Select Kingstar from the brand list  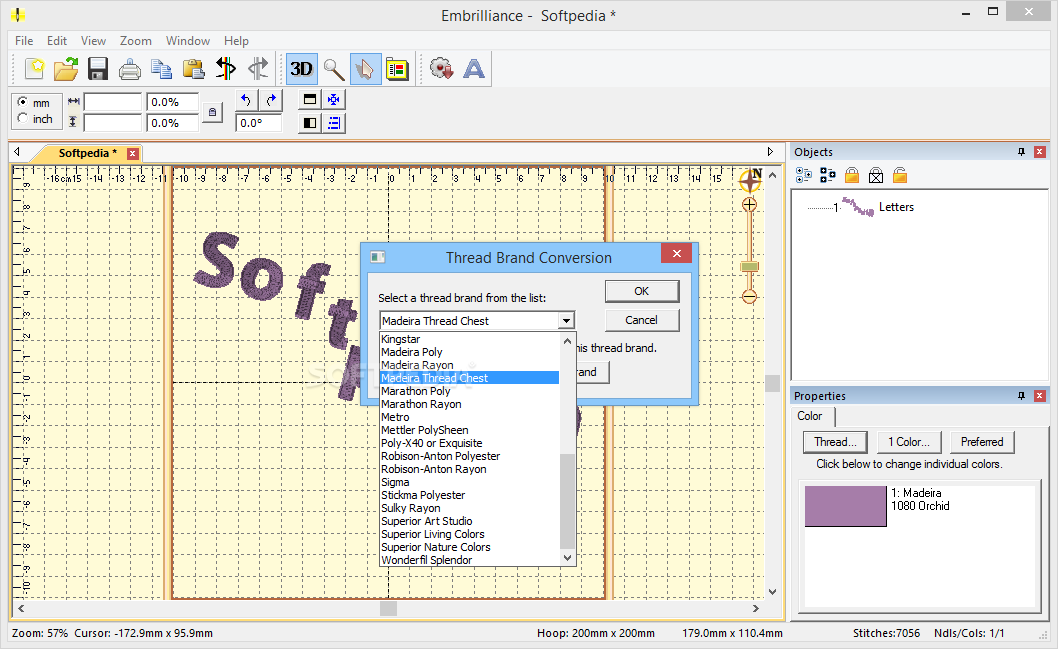pos(470,339)
